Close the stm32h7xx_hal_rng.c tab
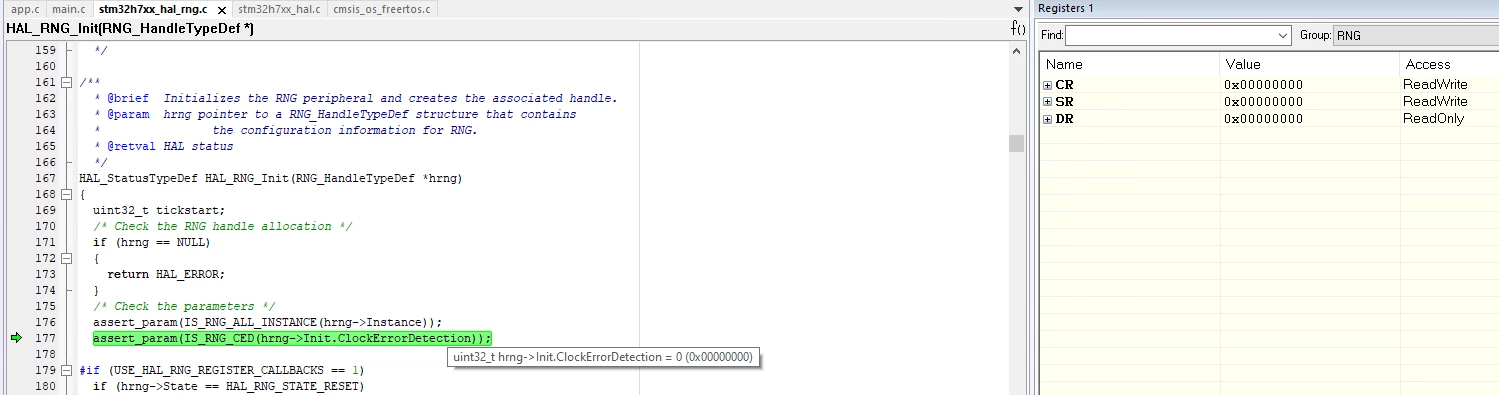The width and height of the screenshot is (1499, 395). [222, 9]
